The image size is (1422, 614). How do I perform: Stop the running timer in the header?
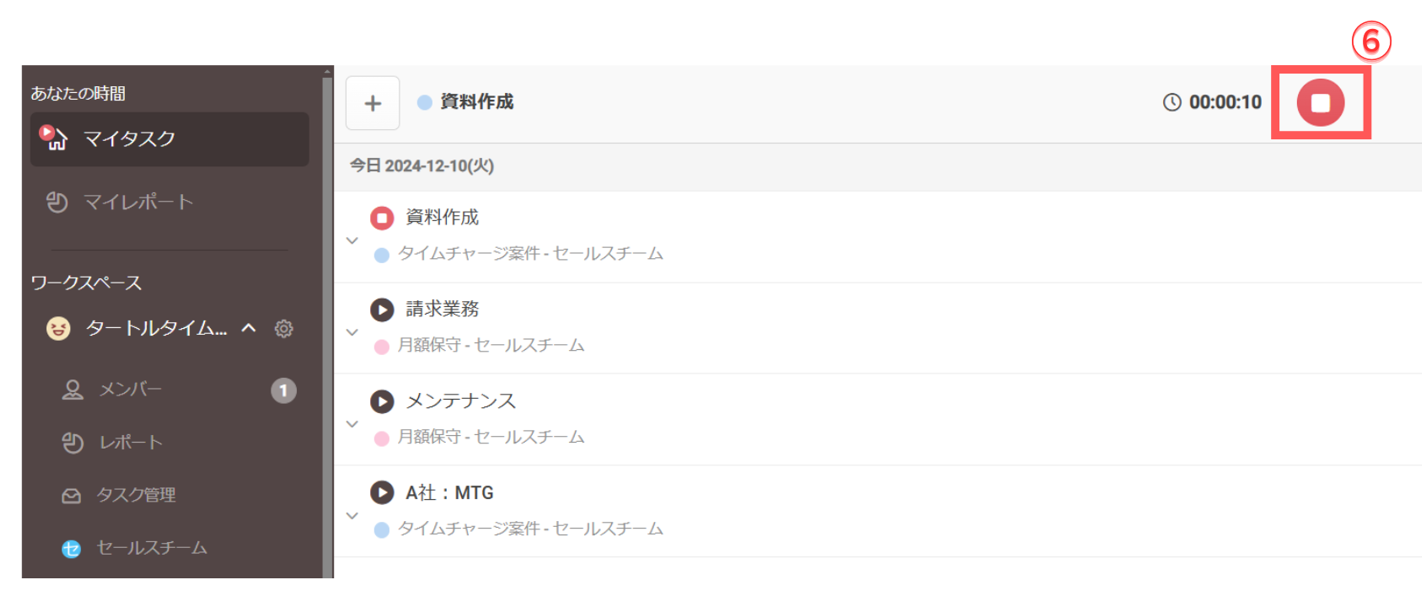tap(1320, 102)
